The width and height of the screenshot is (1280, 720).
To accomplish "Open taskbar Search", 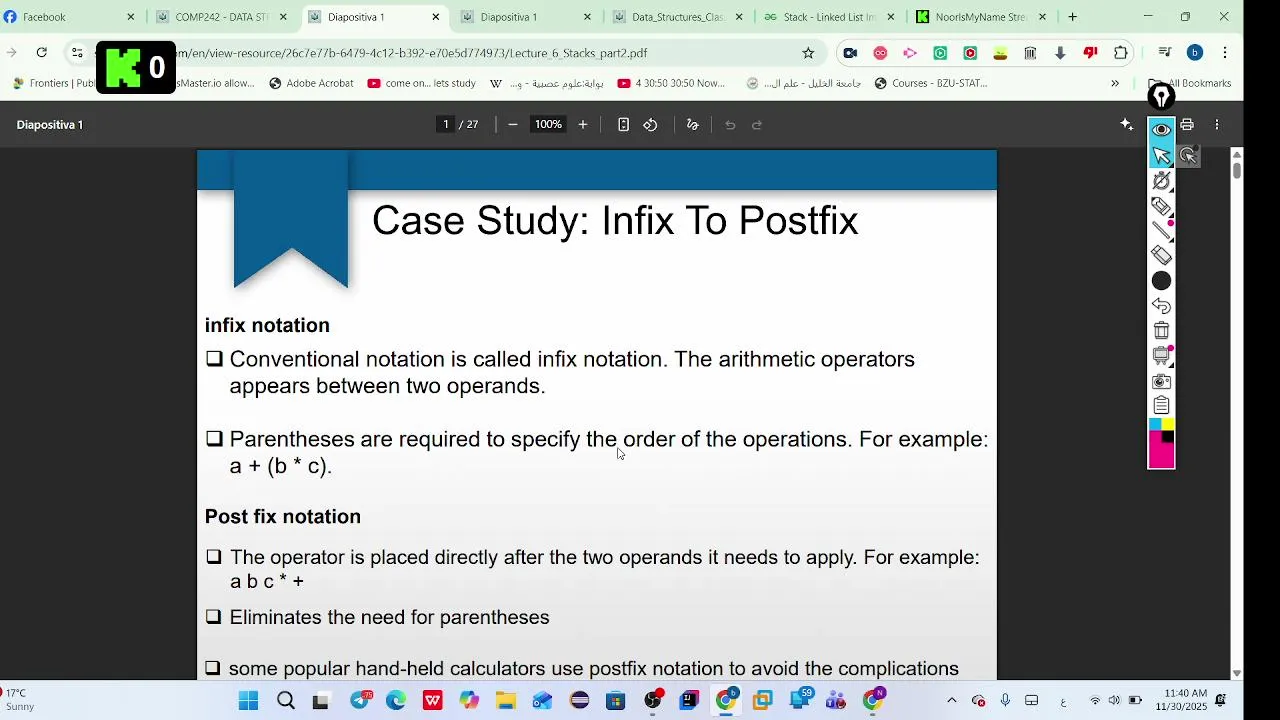I will pyautogui.click(x=286, y=701).
